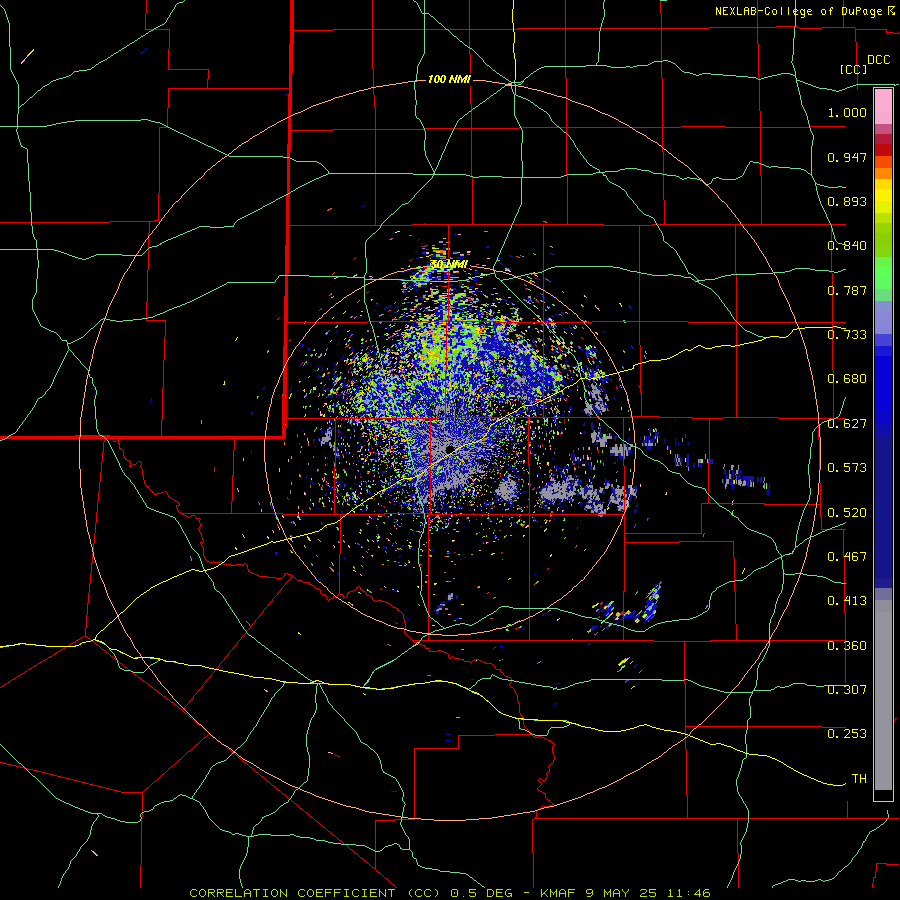
Task: Click the 0.520 scale value
Action: coord(847,513)
